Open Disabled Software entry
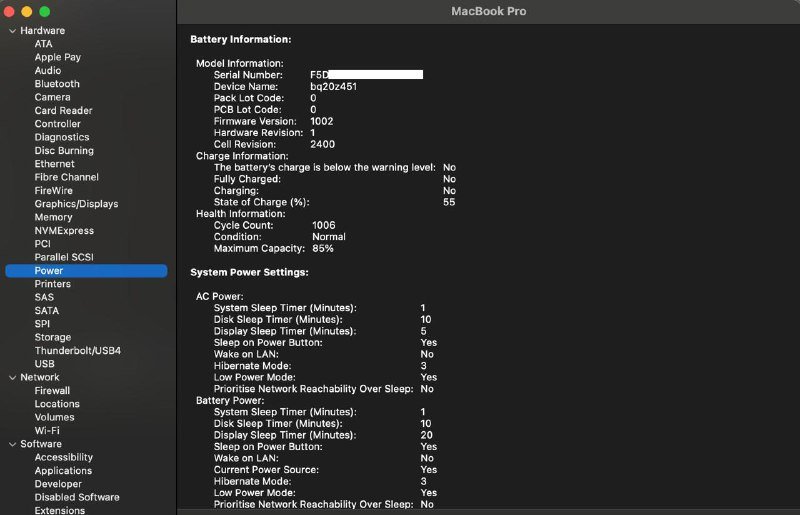The image size is (800, 515). pyautogui.click(x=77, y=497)
